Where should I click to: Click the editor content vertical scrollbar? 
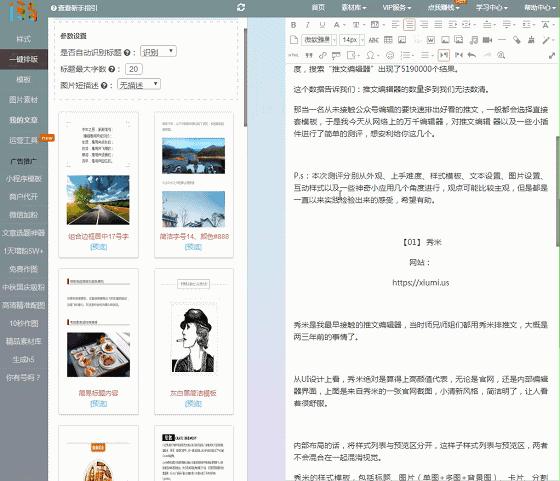click(x=558, y=191)
